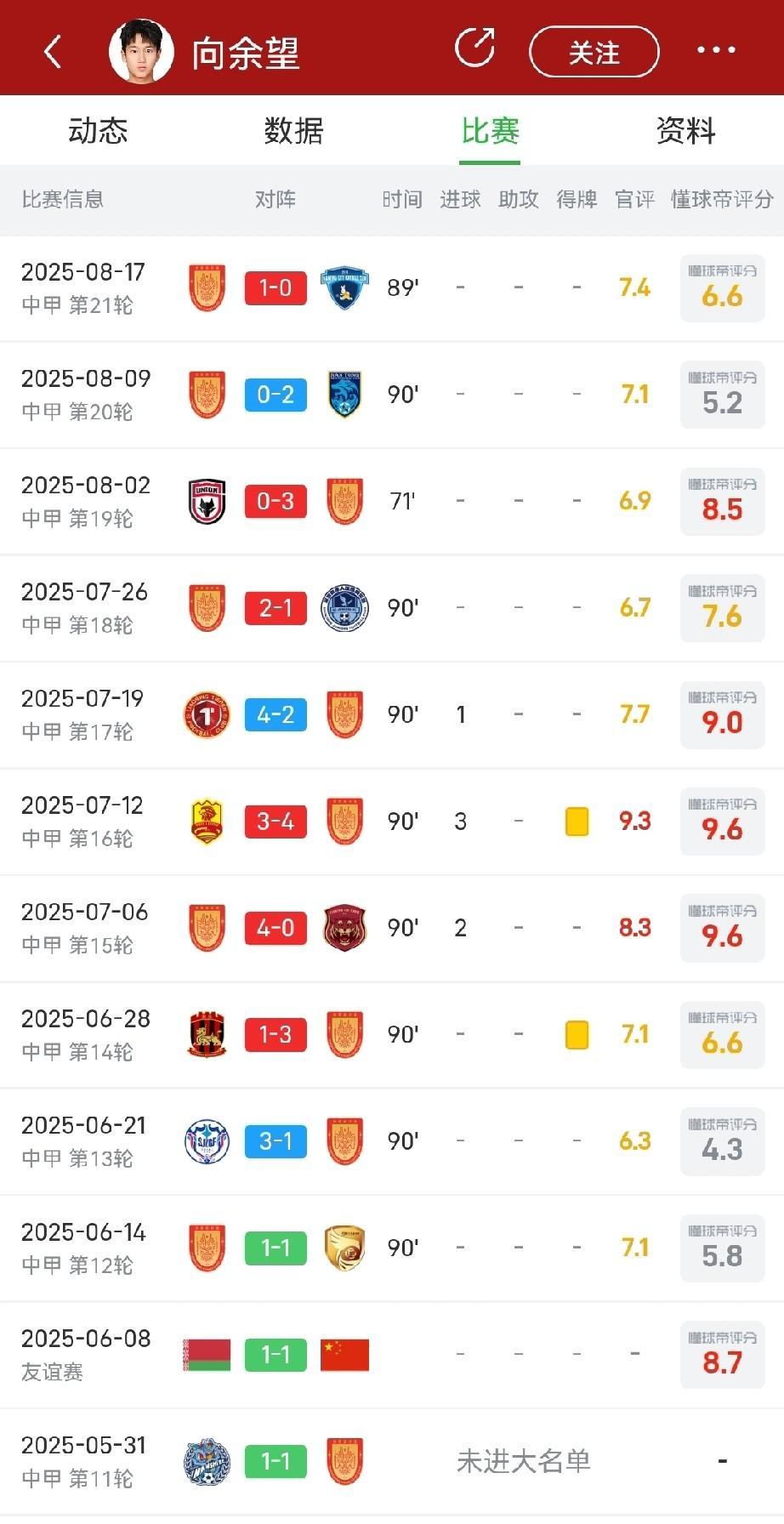This screenshot has width=784, height=1524.
Task: Tap the back arrow icon
Action: tap(53, 52)
